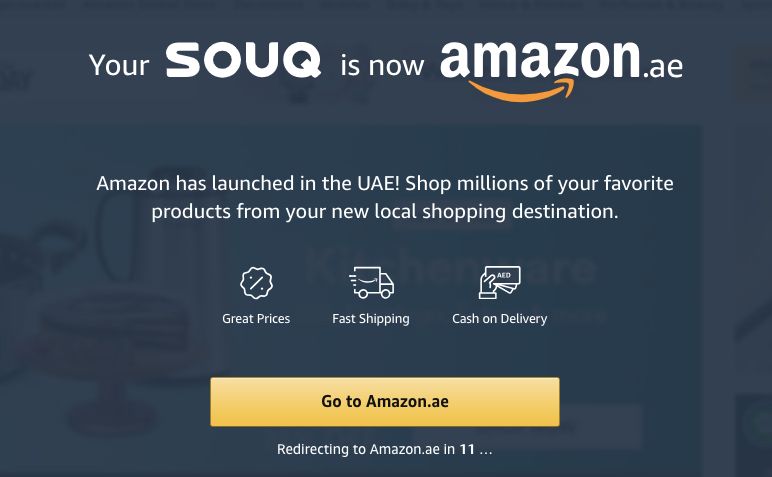Viewport: 772px width, 477px height.
Task: Click the Go to Amazon.ae button
Action: click(385, 402)
